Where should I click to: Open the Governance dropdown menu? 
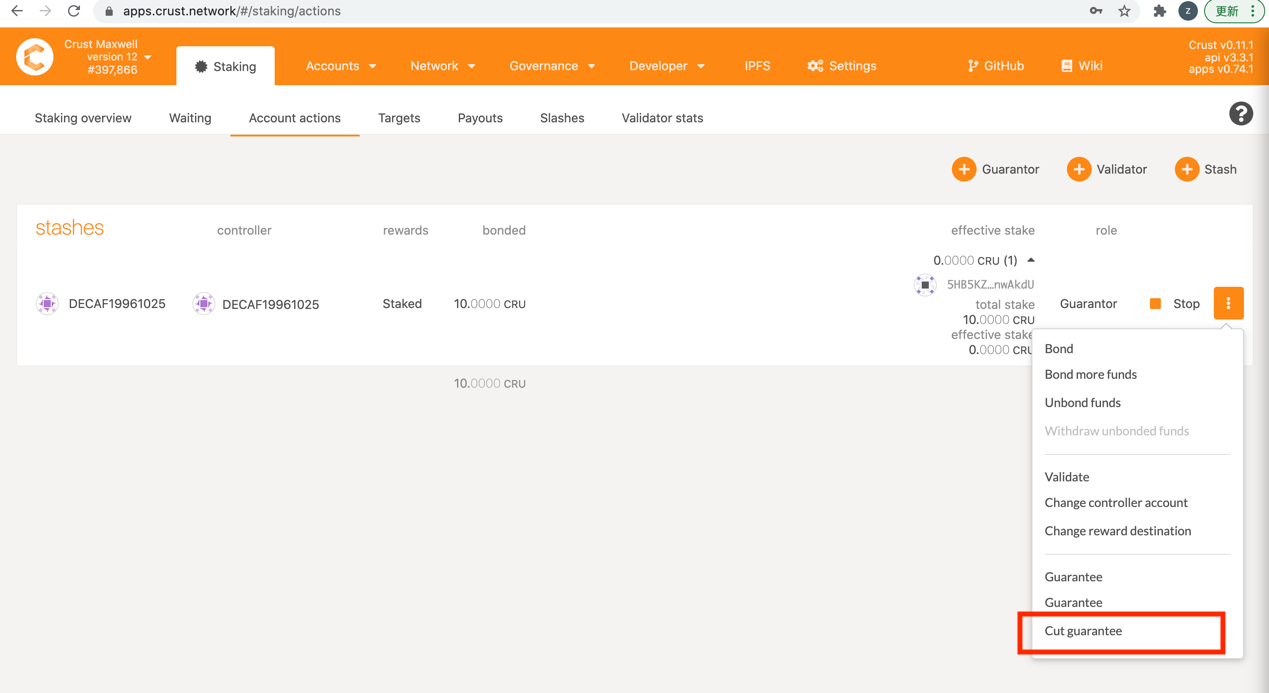pos(552,66)
